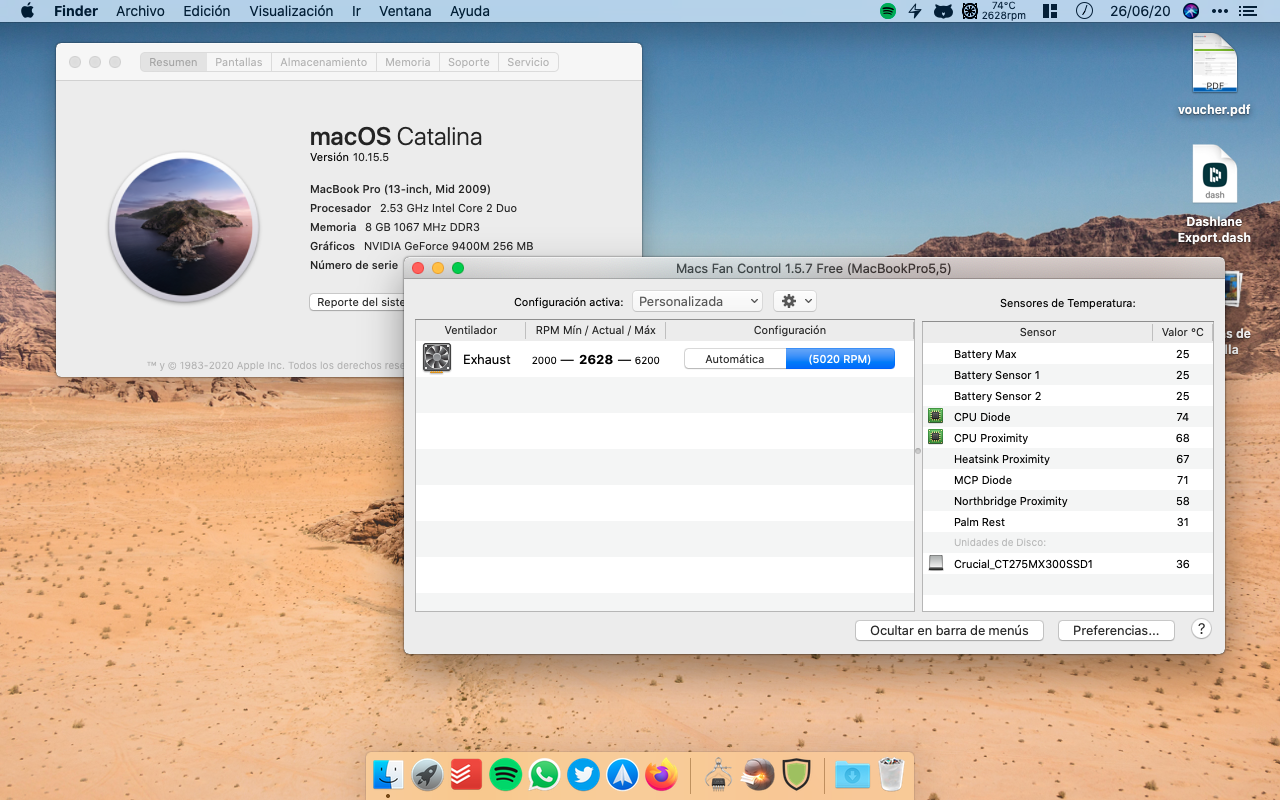Screen dimensions: 1280x800
Task: Click the Ocultar en barra de menús button
Action: [x=949, y=630]
